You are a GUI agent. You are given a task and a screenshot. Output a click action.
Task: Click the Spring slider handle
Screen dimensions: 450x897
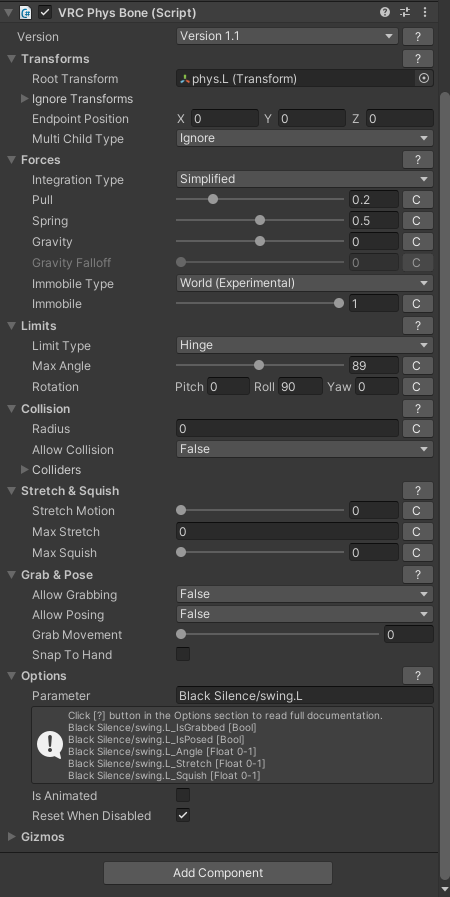click(260, 220)
